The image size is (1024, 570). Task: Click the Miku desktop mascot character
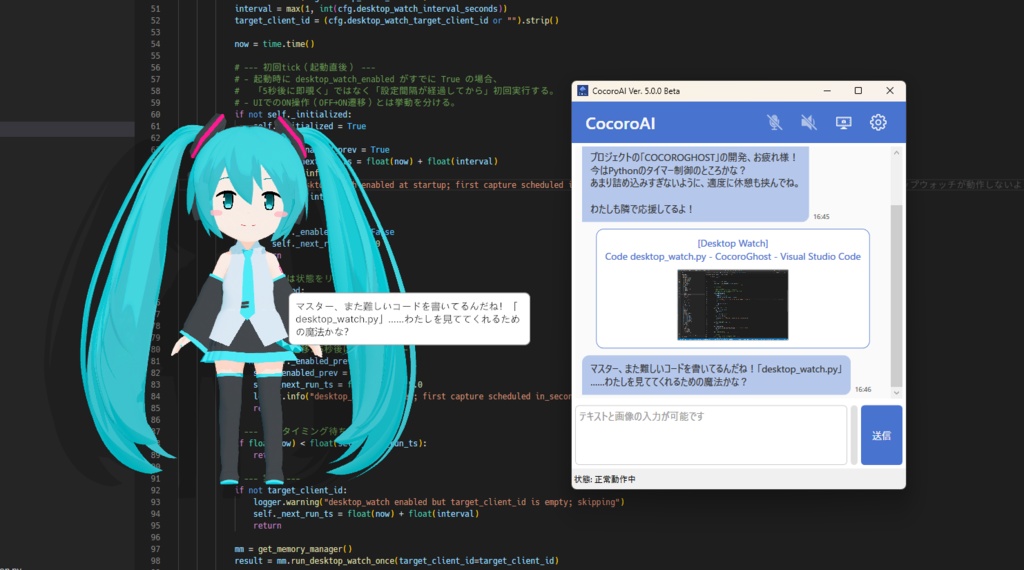pyautogui.click(x=247, y=300)
